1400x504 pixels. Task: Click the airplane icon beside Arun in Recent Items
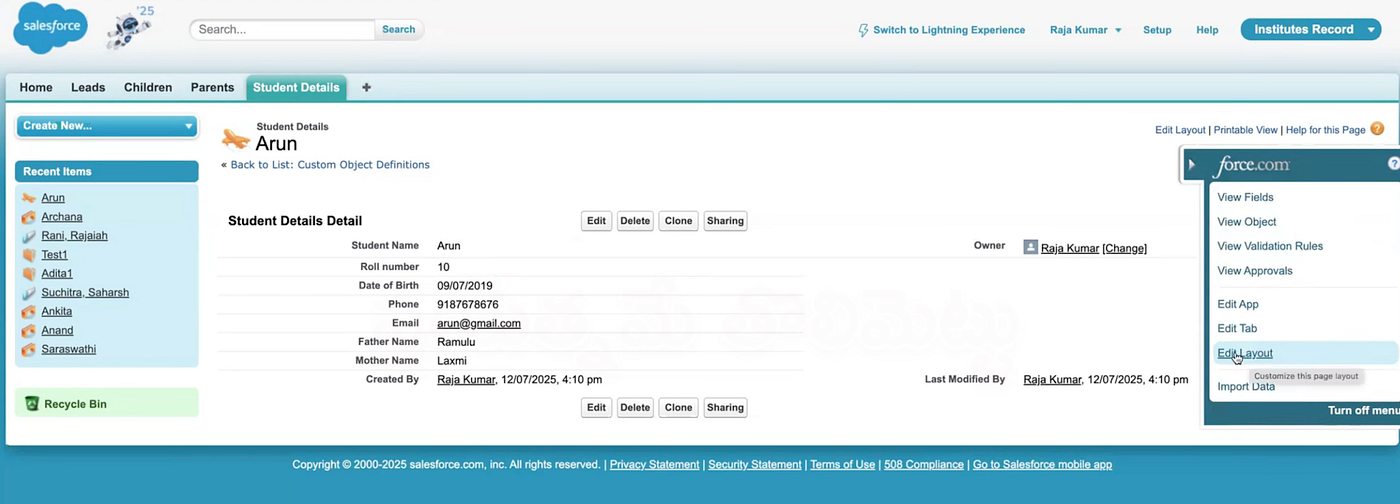tap(28, 198)
